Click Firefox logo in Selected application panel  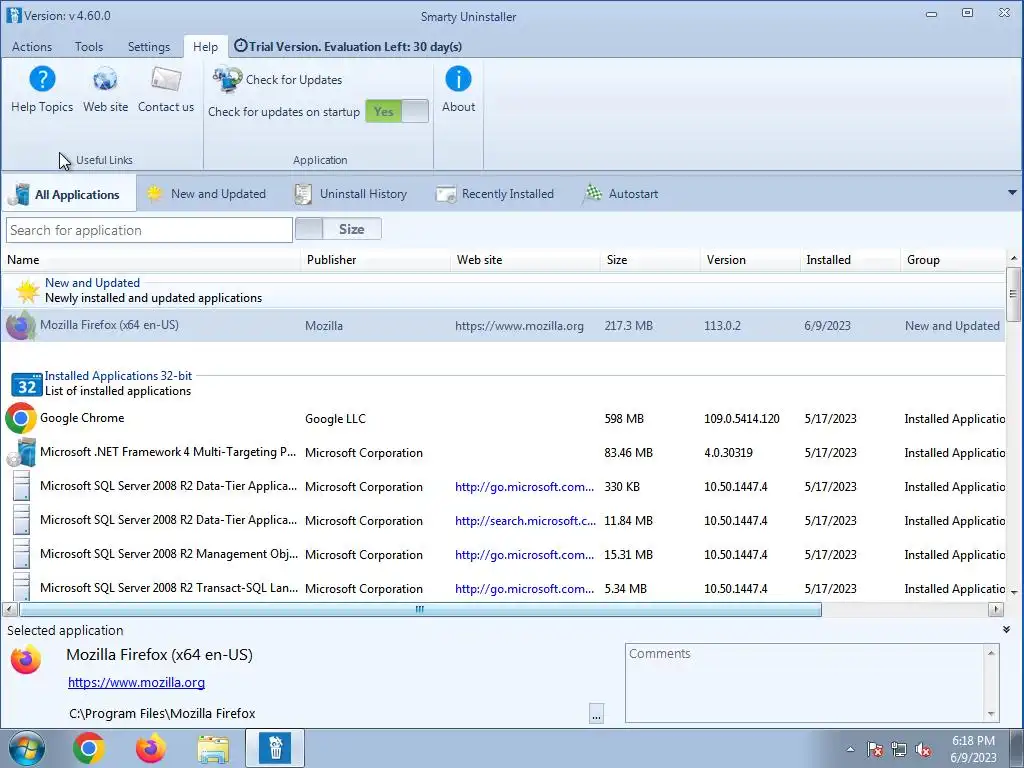26,660
